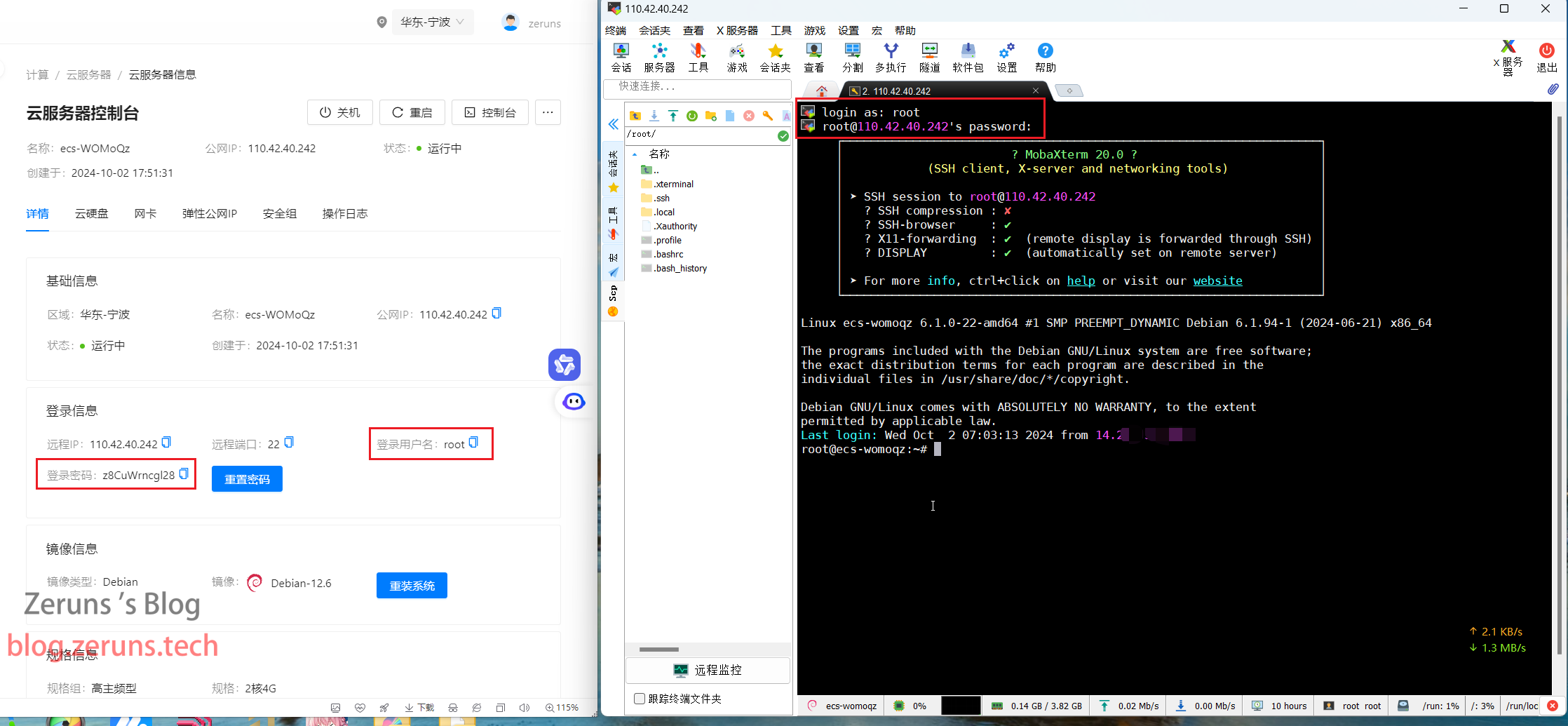Click the 分割 split toolbar icon
This screenshot has height=726, width=1568.
852,58
